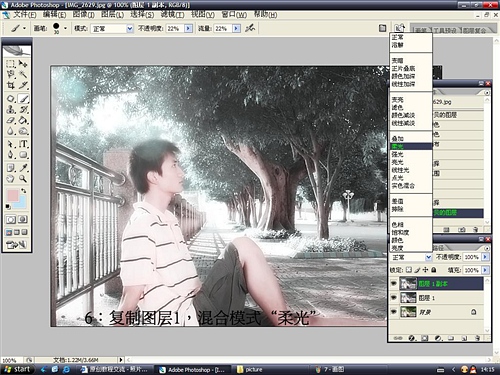Select the Notes tool
The width and height of the screenshot is (500, 375).
tap(11, 168)
